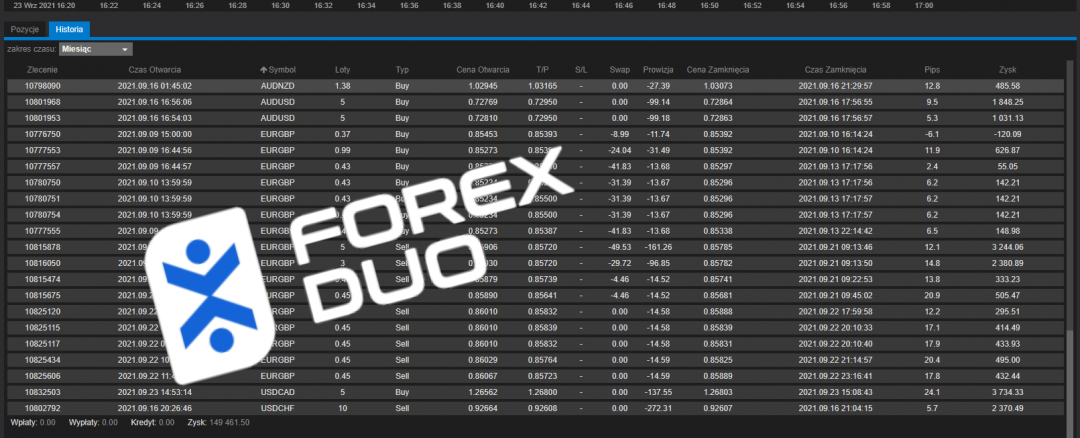Click the Loty column header
The width and height of the screenshot is (1080, 438).
tap(342, 70)
